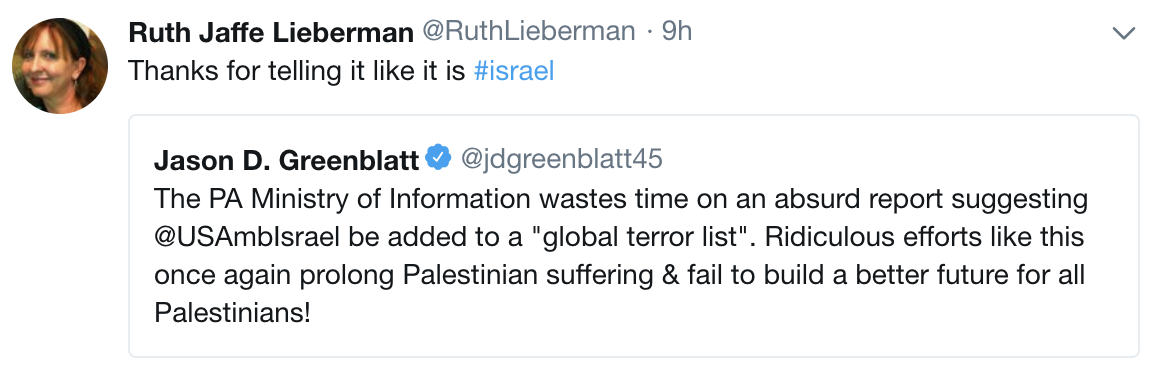1160x374 pixels.
Task: Expand the tweet options chevron menu
Action: (x=1124, y=33)
